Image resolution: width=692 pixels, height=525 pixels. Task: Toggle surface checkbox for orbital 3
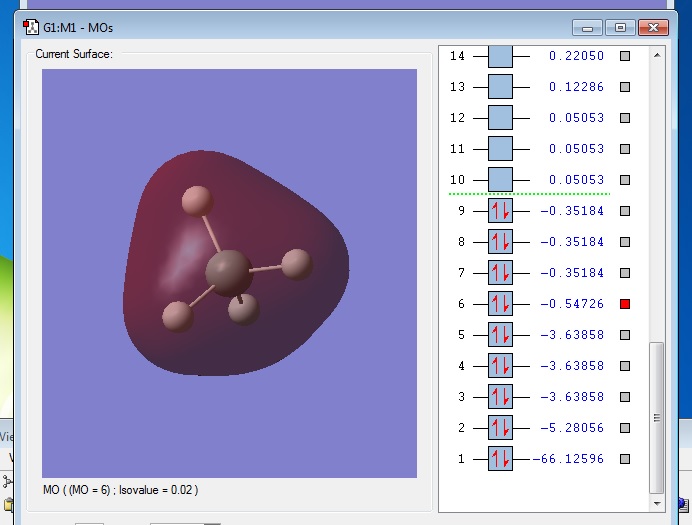pos(624,397)
